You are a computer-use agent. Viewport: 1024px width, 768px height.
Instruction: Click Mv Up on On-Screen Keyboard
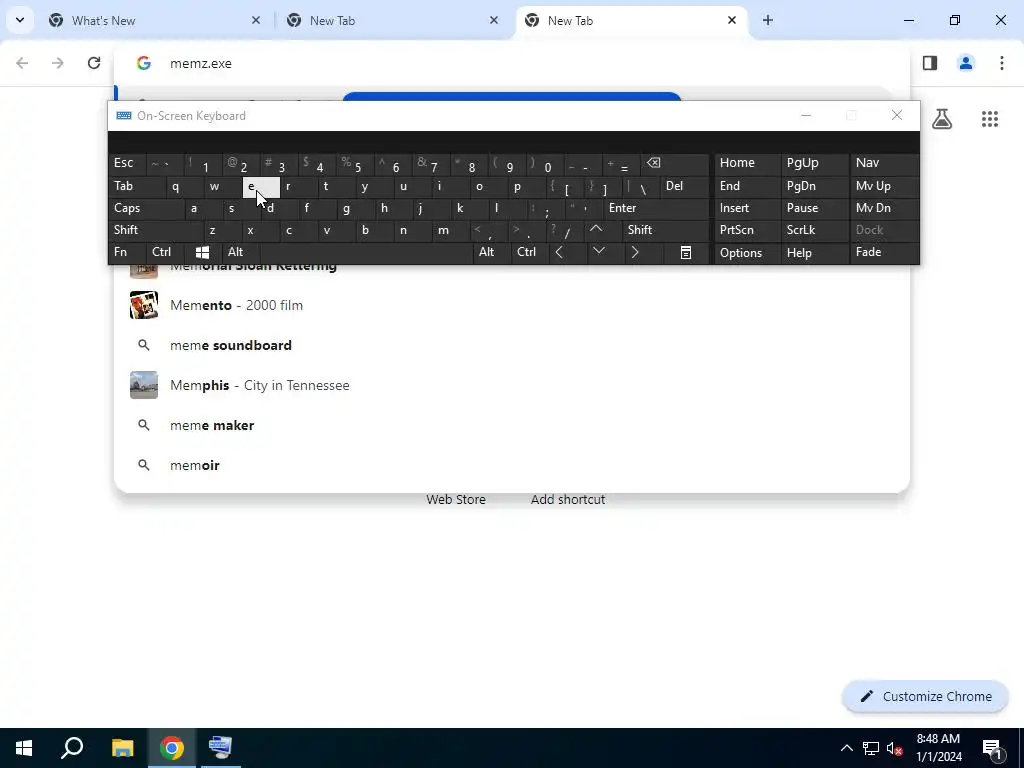[x=883, y=186]
